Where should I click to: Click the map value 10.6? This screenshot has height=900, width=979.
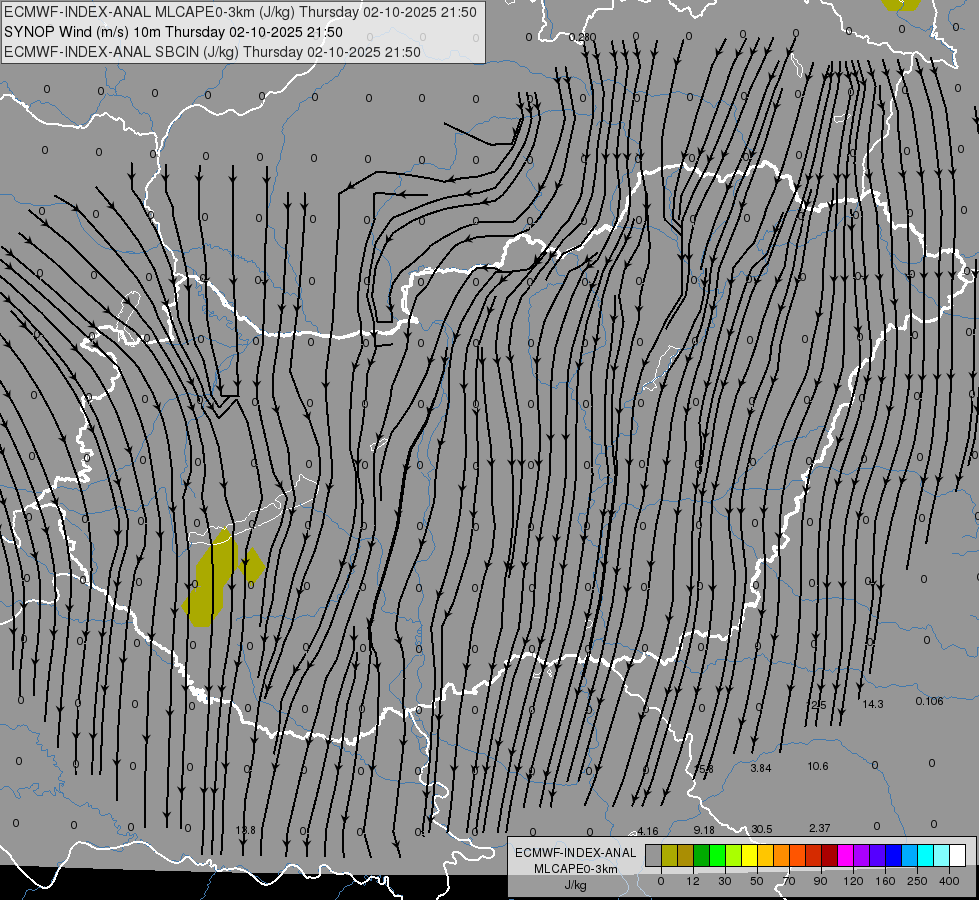[817, 766]
